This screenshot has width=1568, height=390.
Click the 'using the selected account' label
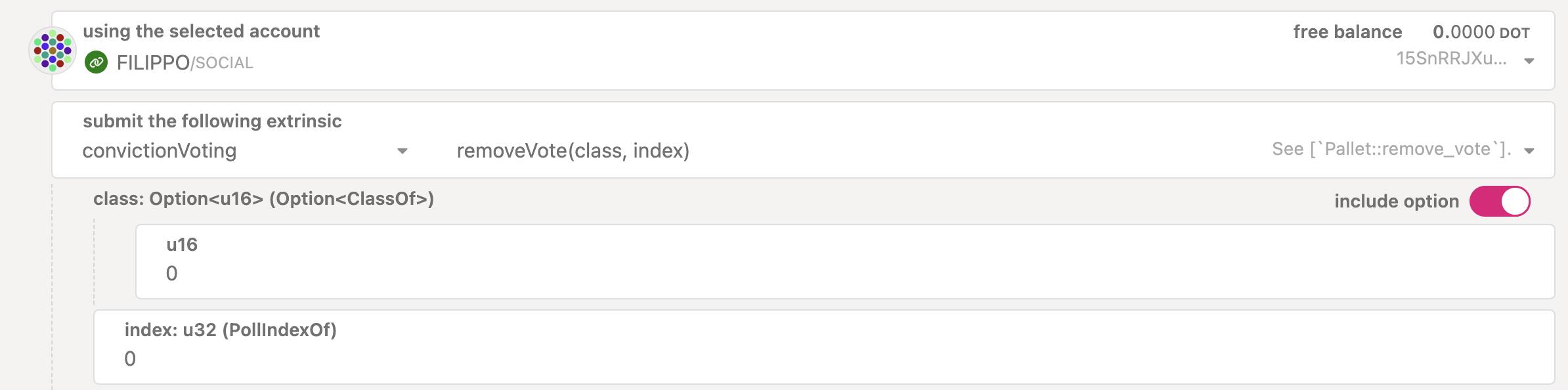tap(201, 32)
